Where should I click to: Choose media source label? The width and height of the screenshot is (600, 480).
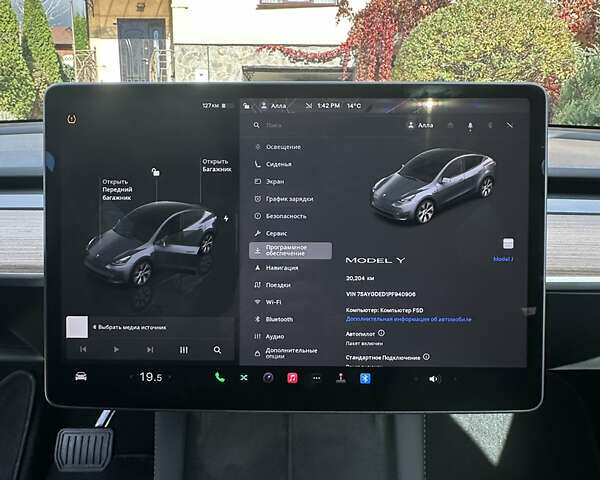(x=130, y=327)
